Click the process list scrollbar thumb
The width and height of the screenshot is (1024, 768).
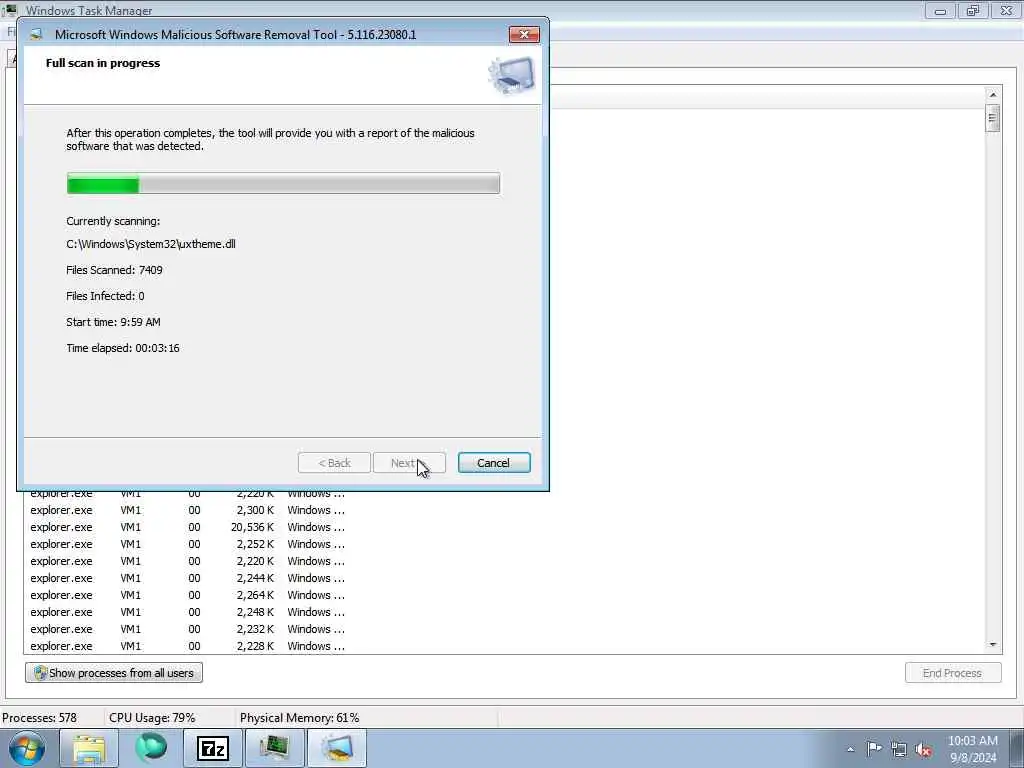point(993,118)
